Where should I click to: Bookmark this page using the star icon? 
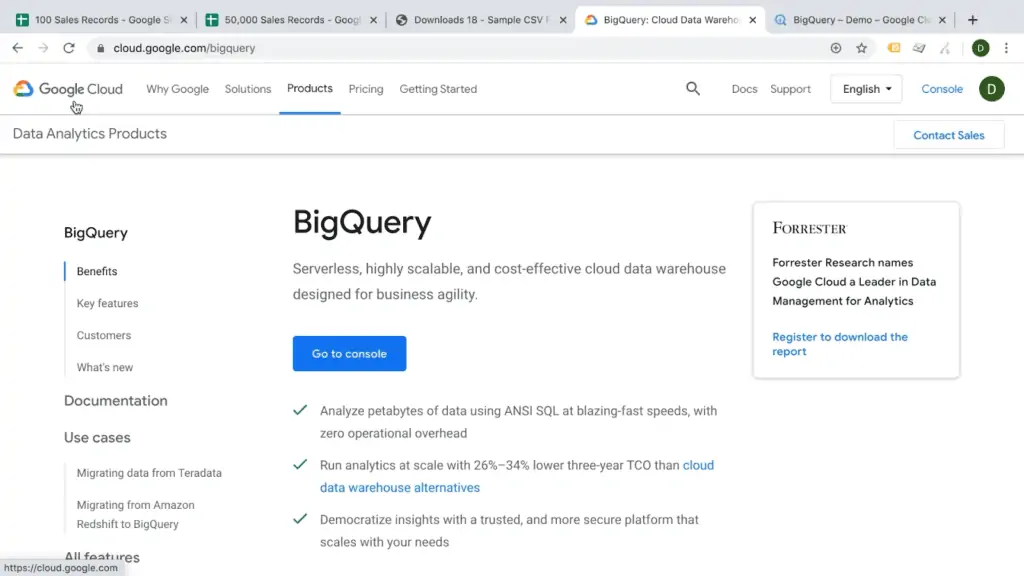(x=861, y=48)
